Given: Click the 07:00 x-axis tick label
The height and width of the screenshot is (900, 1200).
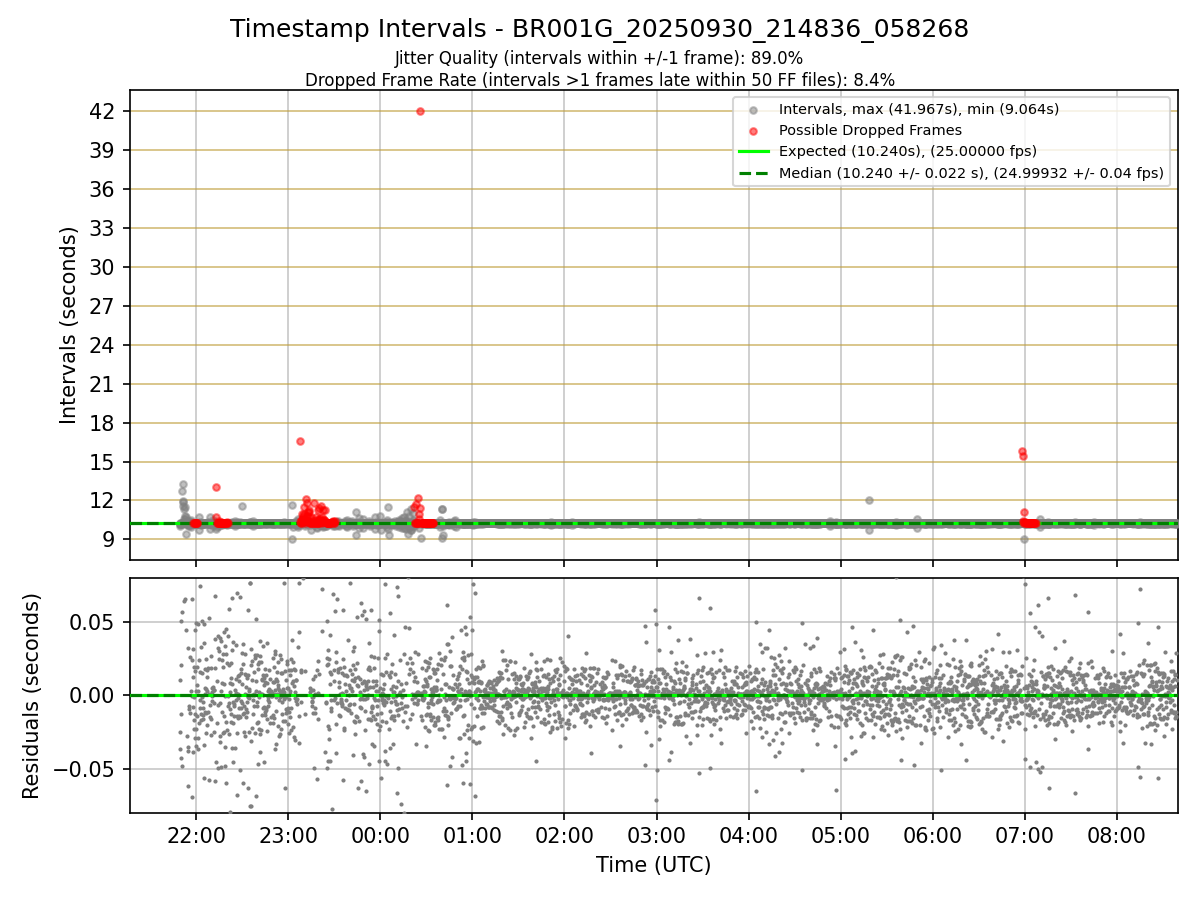Looking at the screenshot, I should (1024, 837).
